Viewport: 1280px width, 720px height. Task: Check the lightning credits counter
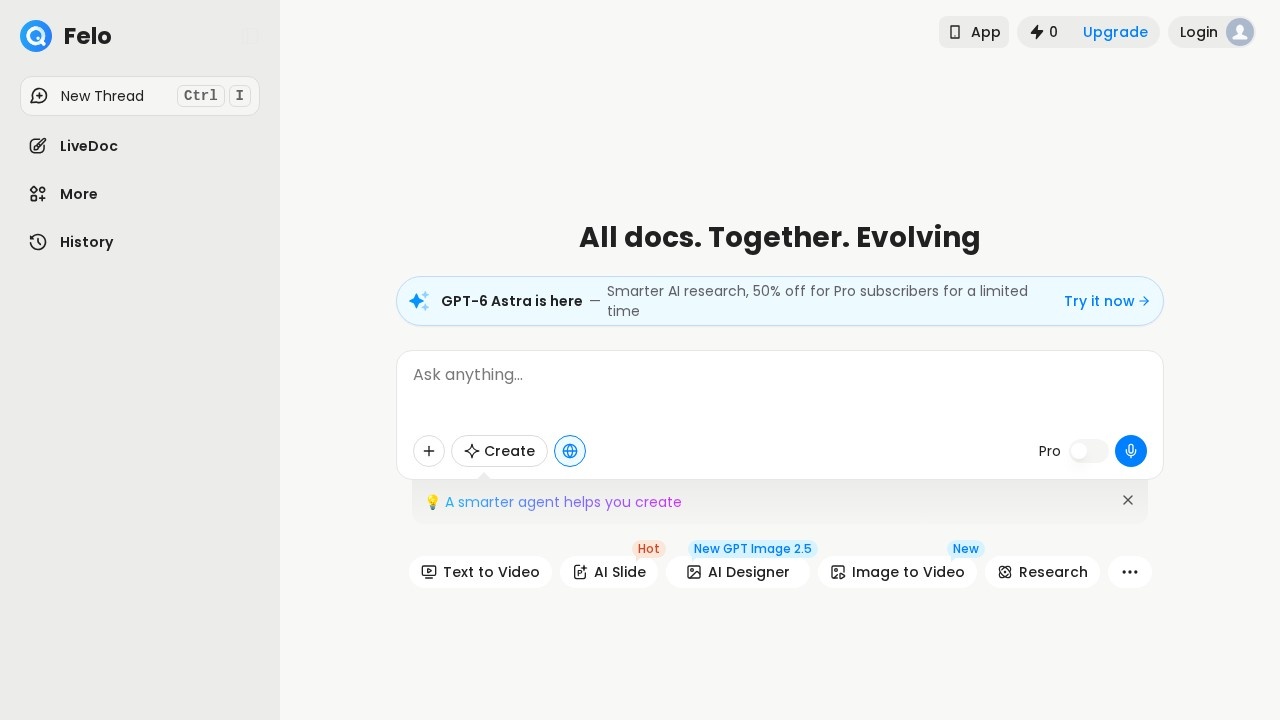click(x=1044, y=32)
